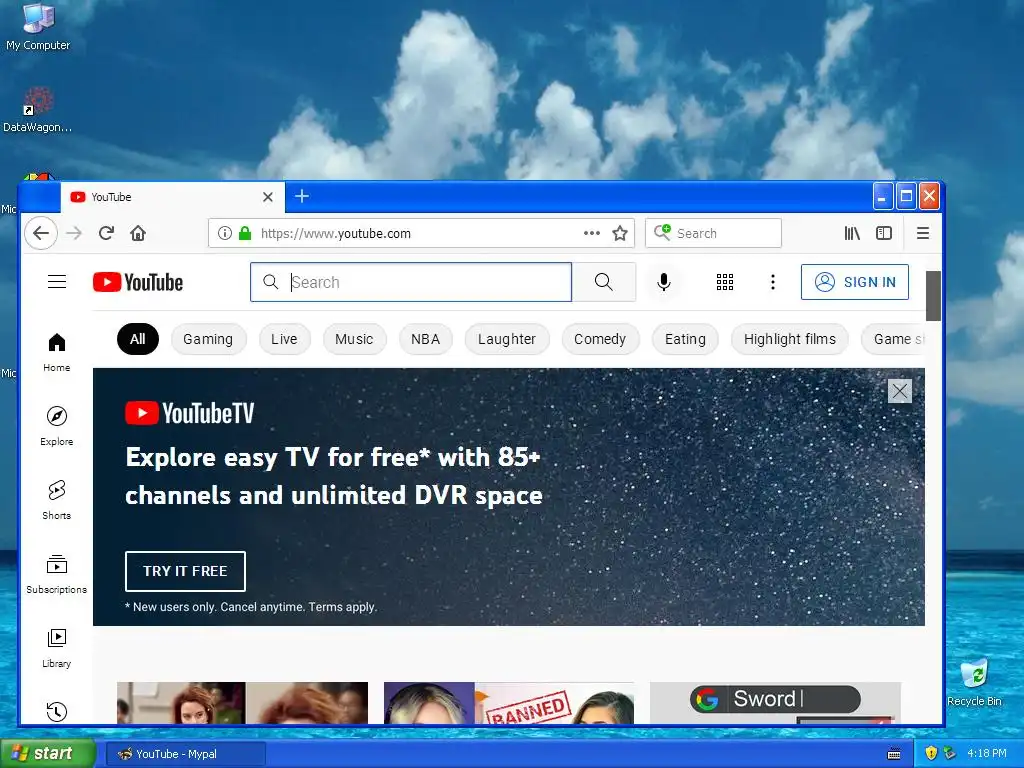
Task: Reload the YouTube page
Action: [x=106, y=233]
